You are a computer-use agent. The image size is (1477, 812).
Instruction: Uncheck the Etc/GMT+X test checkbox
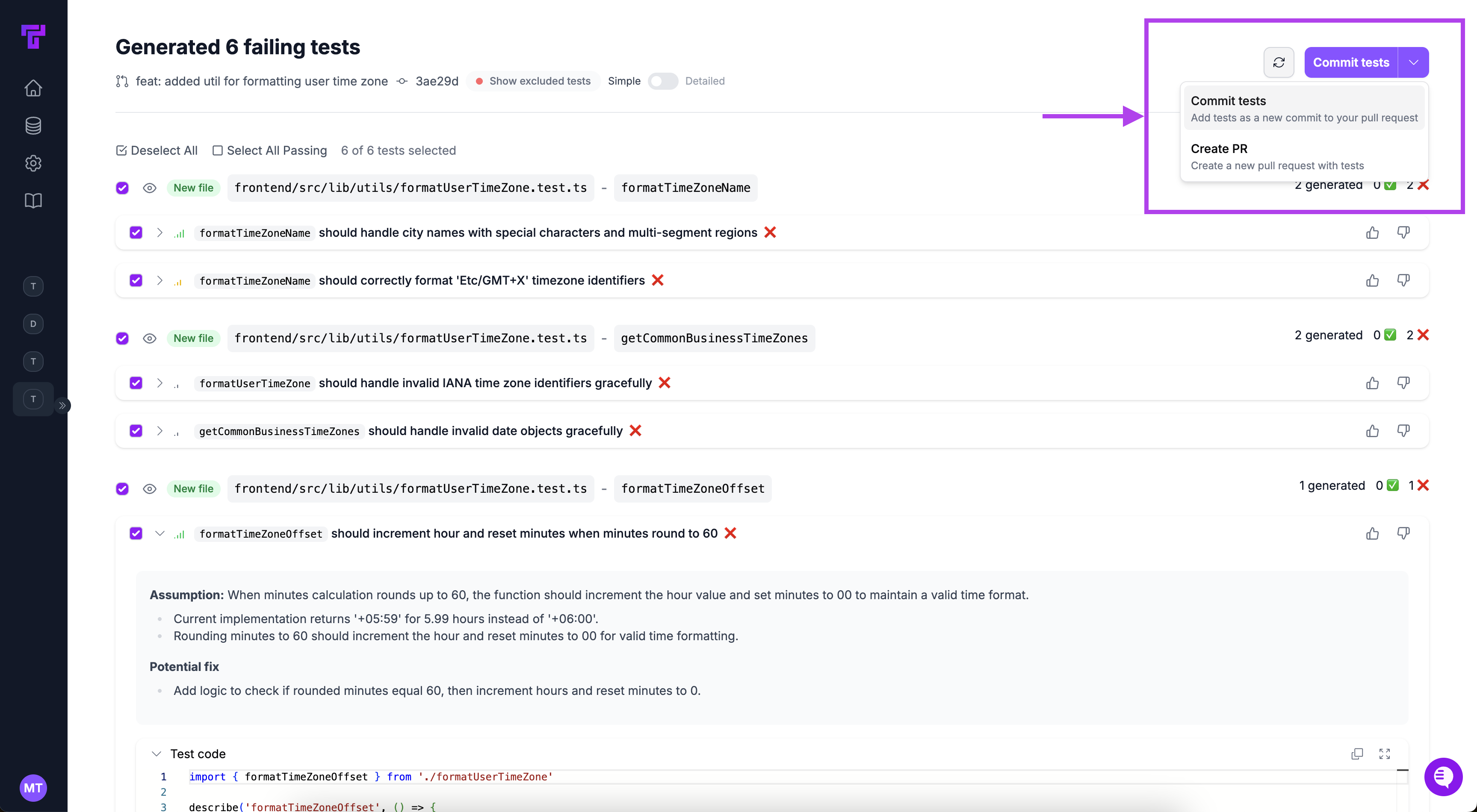point(136,280)
